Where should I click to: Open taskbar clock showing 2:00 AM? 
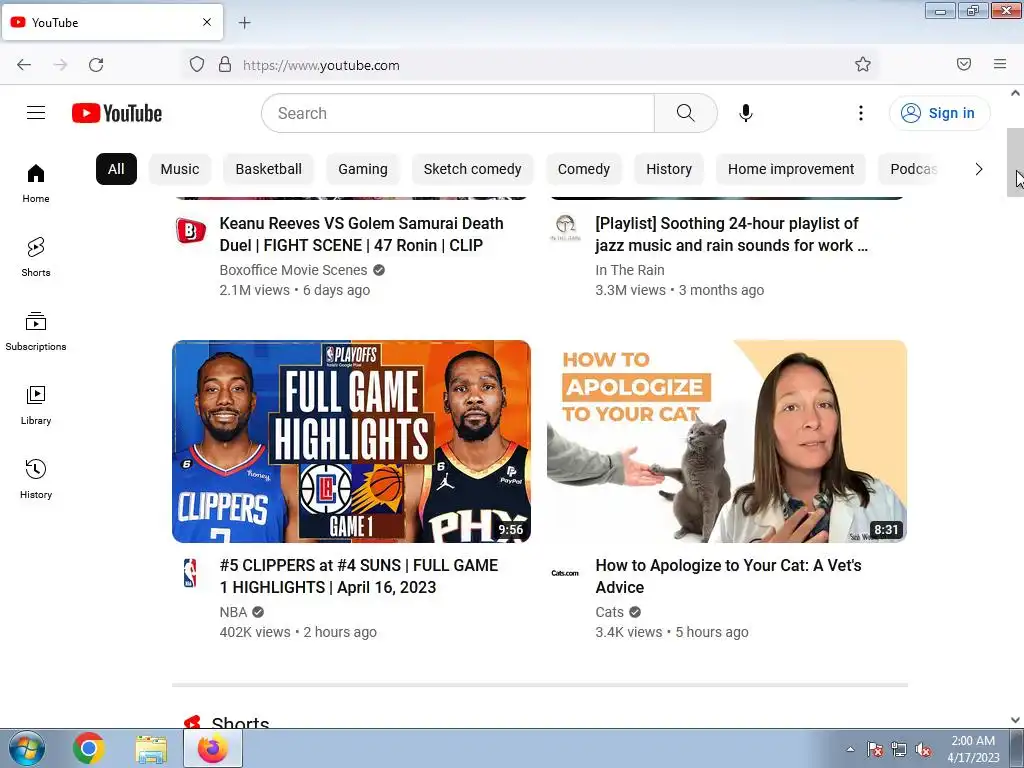(x=973, y=749)
